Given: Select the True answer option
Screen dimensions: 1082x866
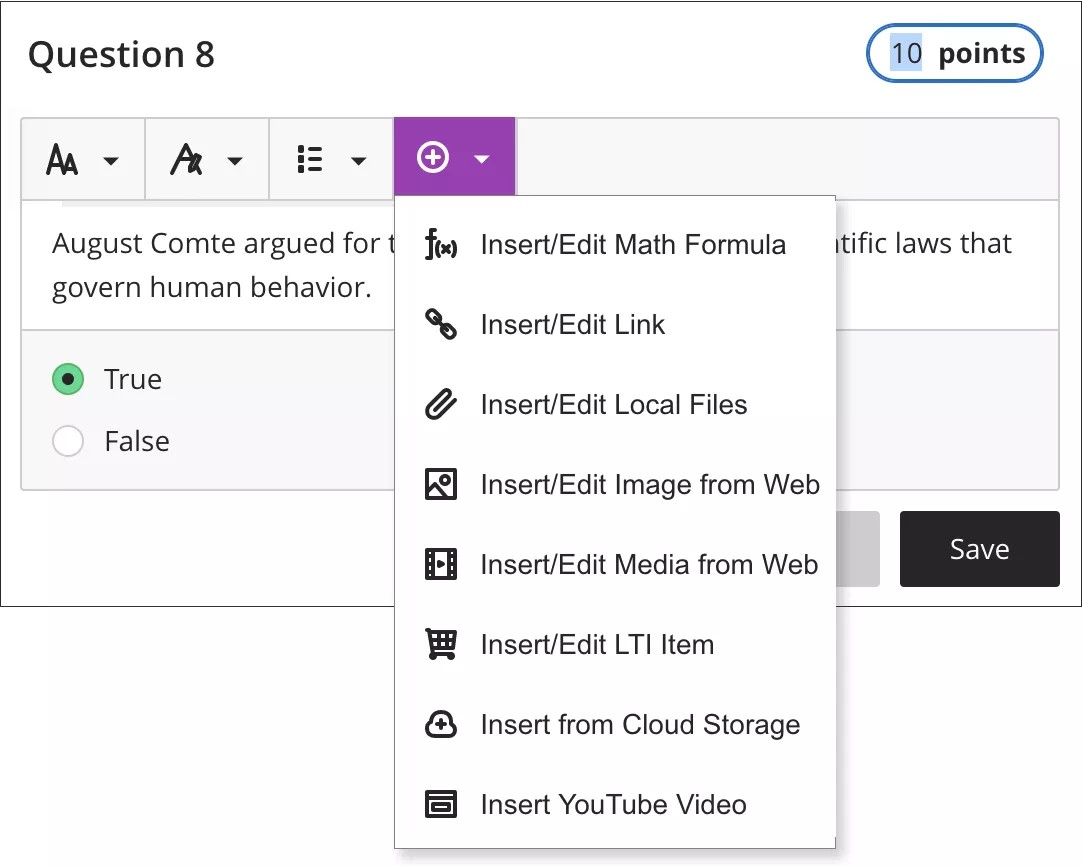Looking at the screenshot, I should tap(67, 379).
